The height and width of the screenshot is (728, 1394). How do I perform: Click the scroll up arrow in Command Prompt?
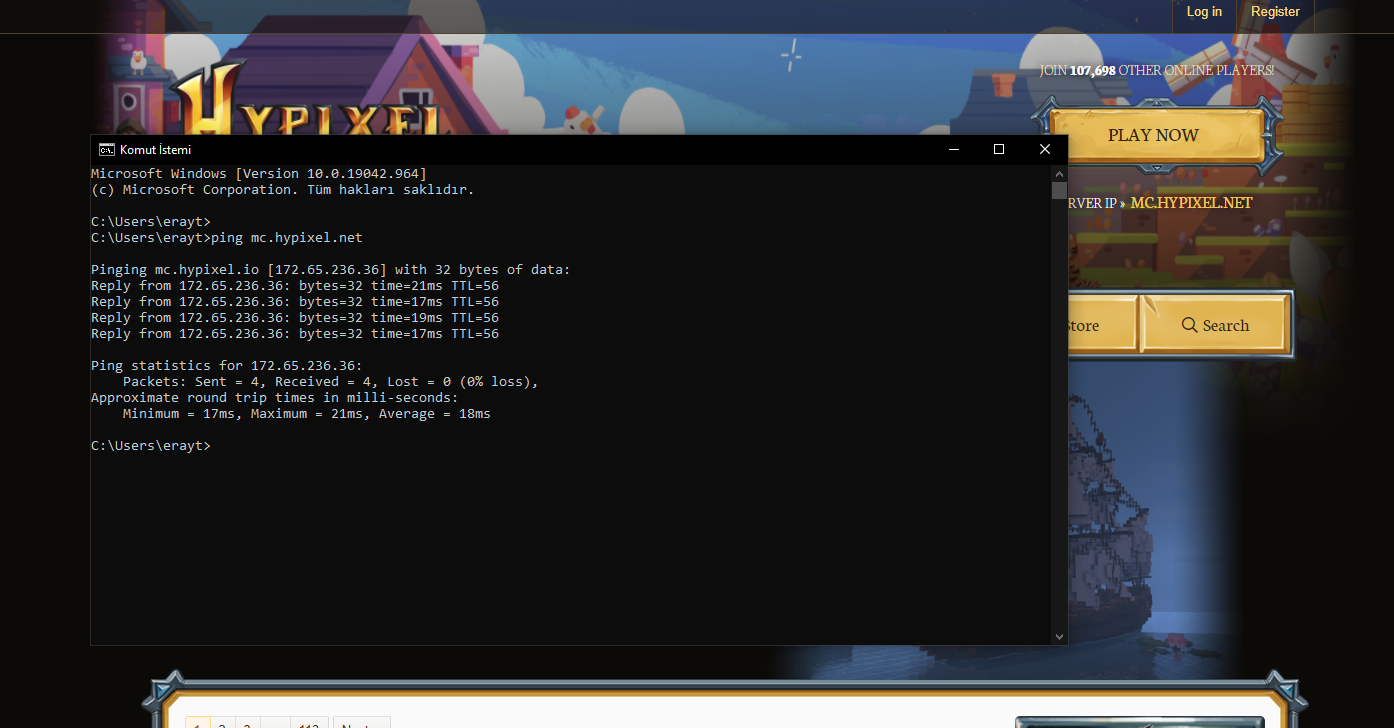point(1059,174)
